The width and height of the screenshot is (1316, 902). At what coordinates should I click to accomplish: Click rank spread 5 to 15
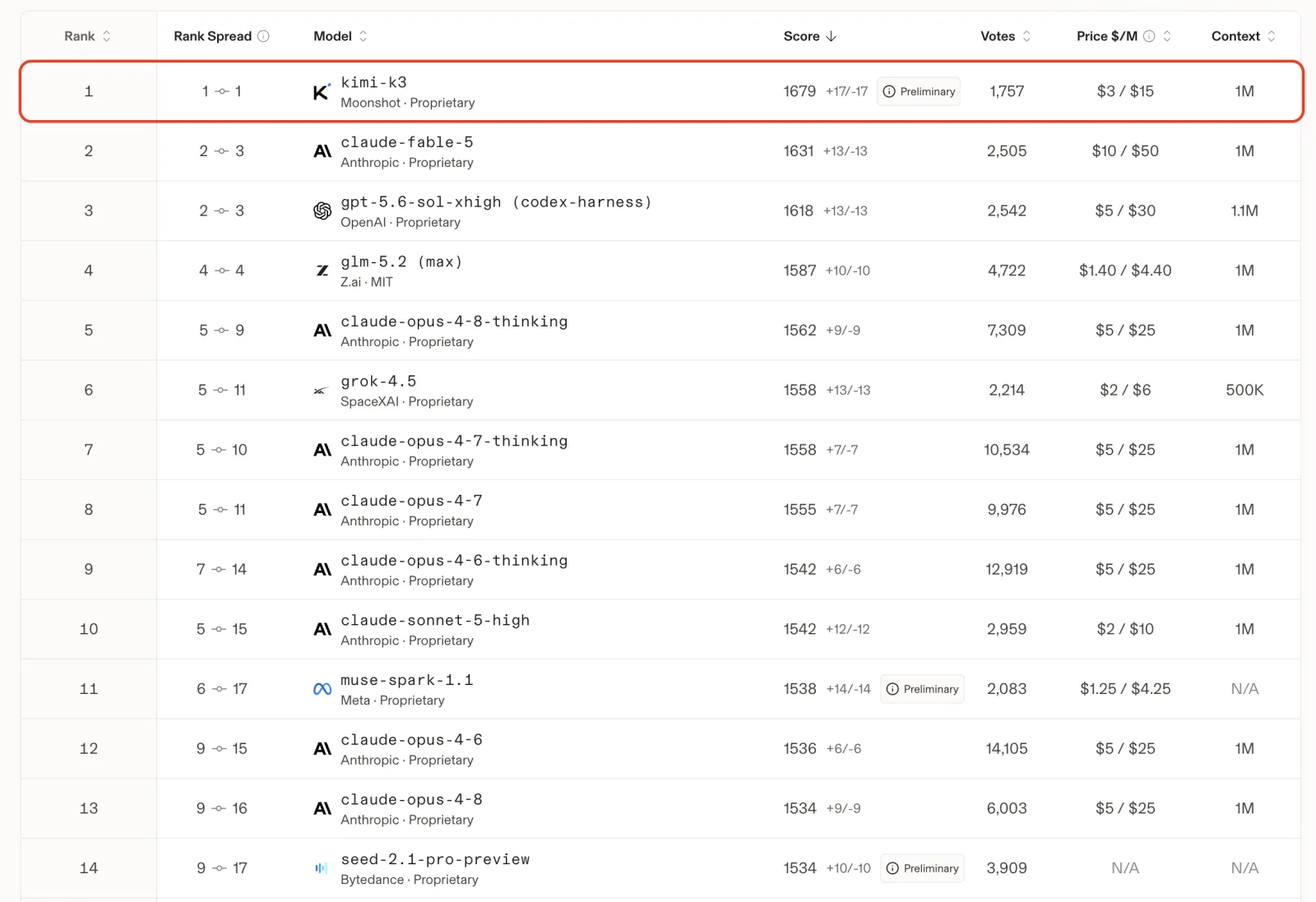(x=221, y=629)
